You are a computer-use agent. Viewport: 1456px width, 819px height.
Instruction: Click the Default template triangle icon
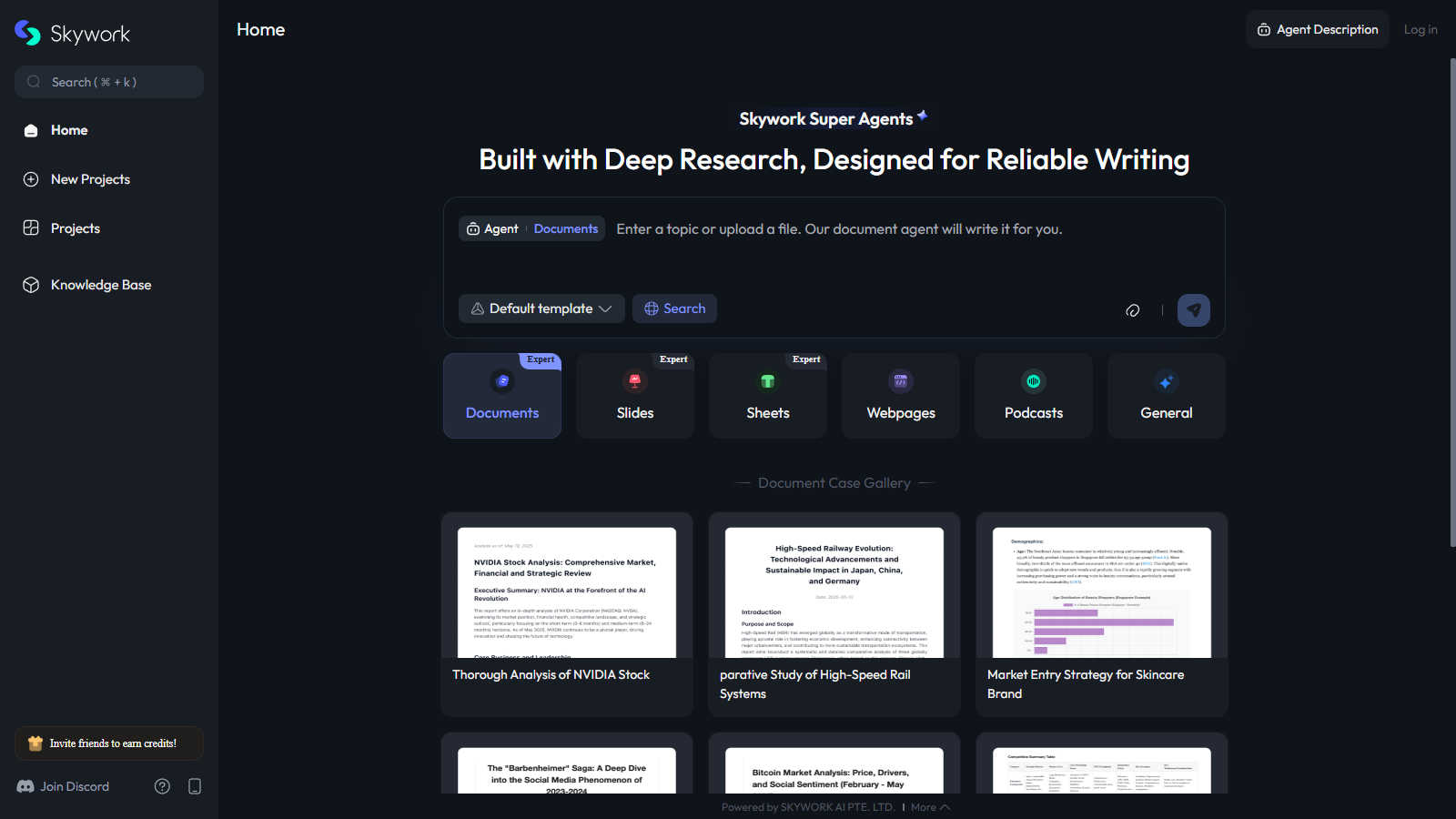(x=478, y=308)
